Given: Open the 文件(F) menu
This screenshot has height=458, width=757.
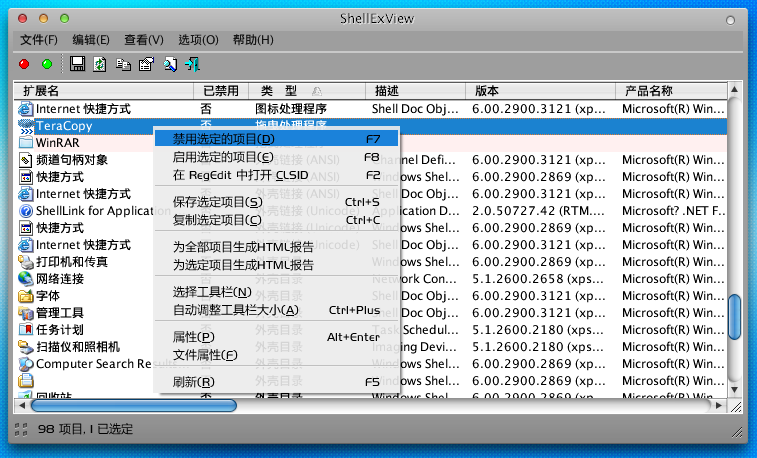Looking at the screenshot, I should [x=39, y=40].
